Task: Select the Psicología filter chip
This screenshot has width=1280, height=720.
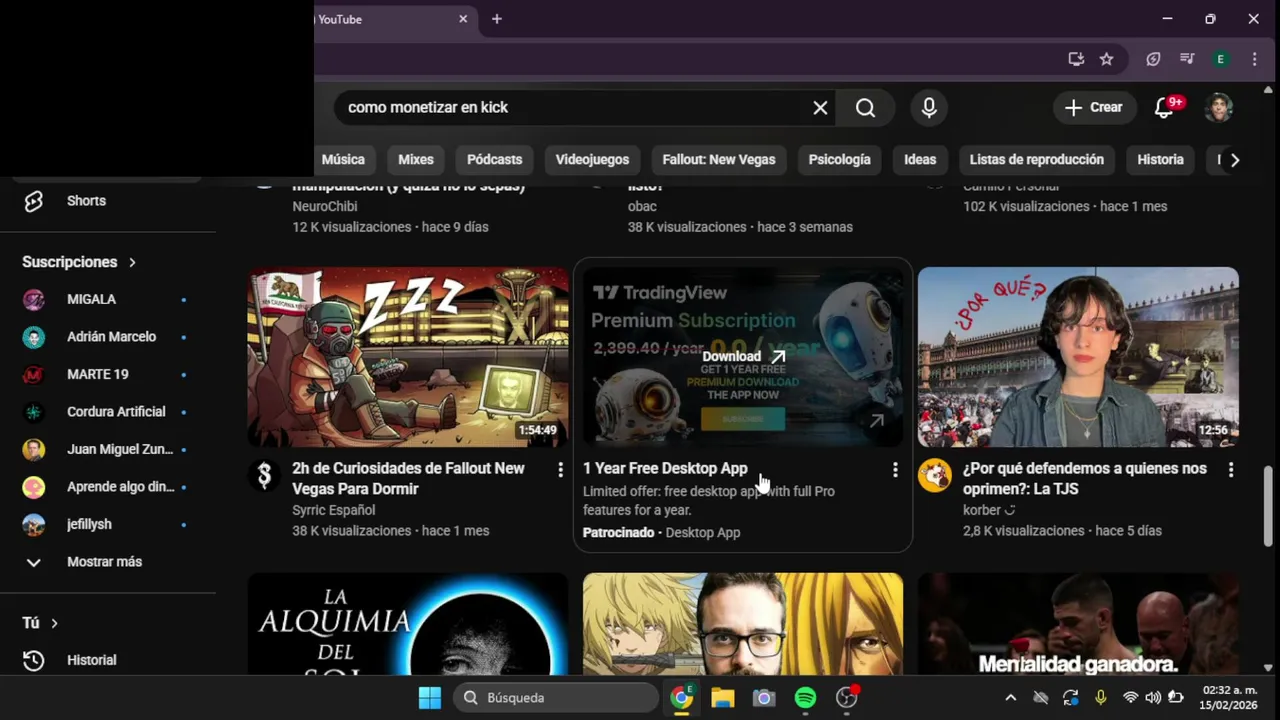Action: pyautogui.click(x=840, y=160)
